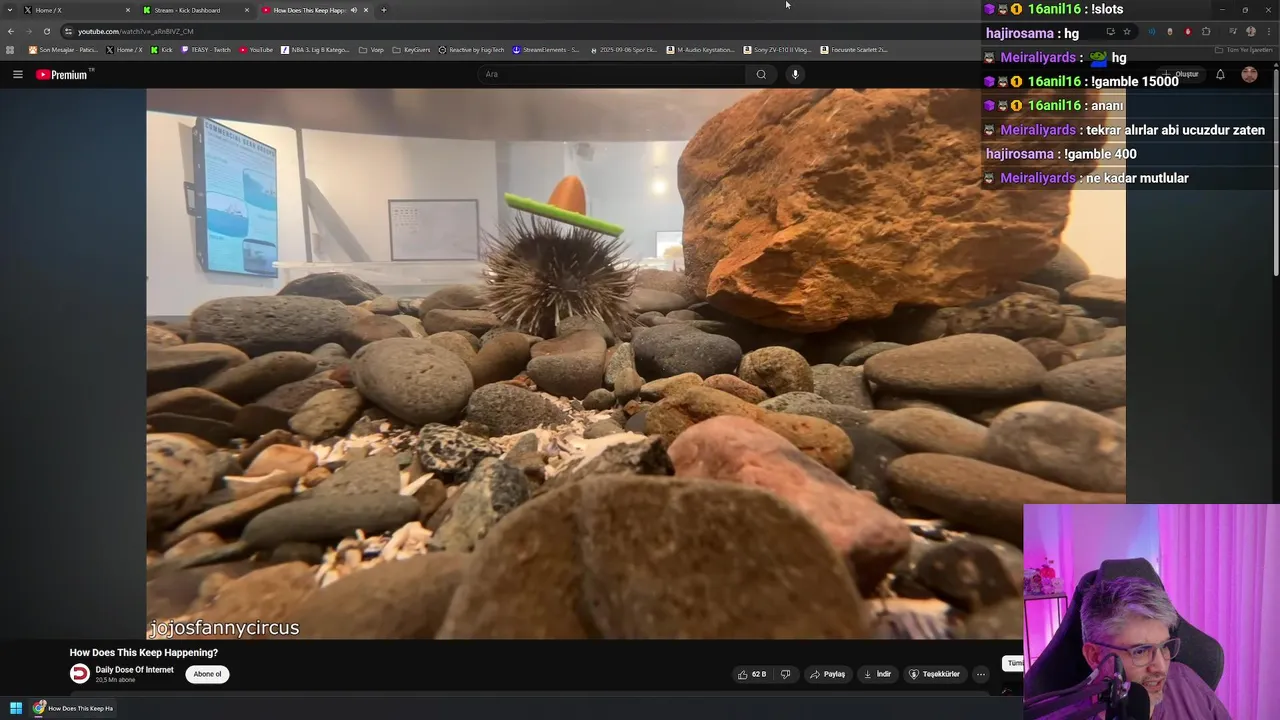Dislike the video with thumbs-down
Screen dimensions: 1280x720
coord(785,674)
